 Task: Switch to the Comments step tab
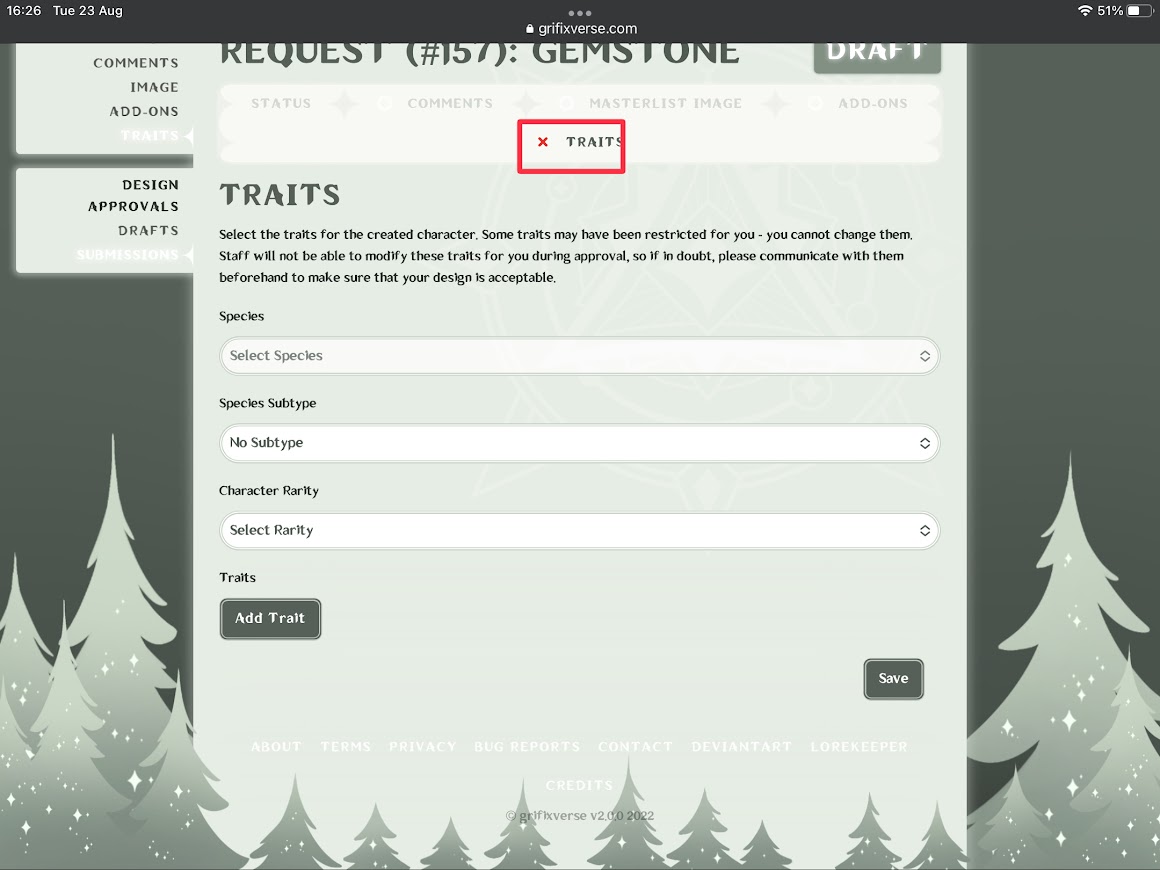450,104
